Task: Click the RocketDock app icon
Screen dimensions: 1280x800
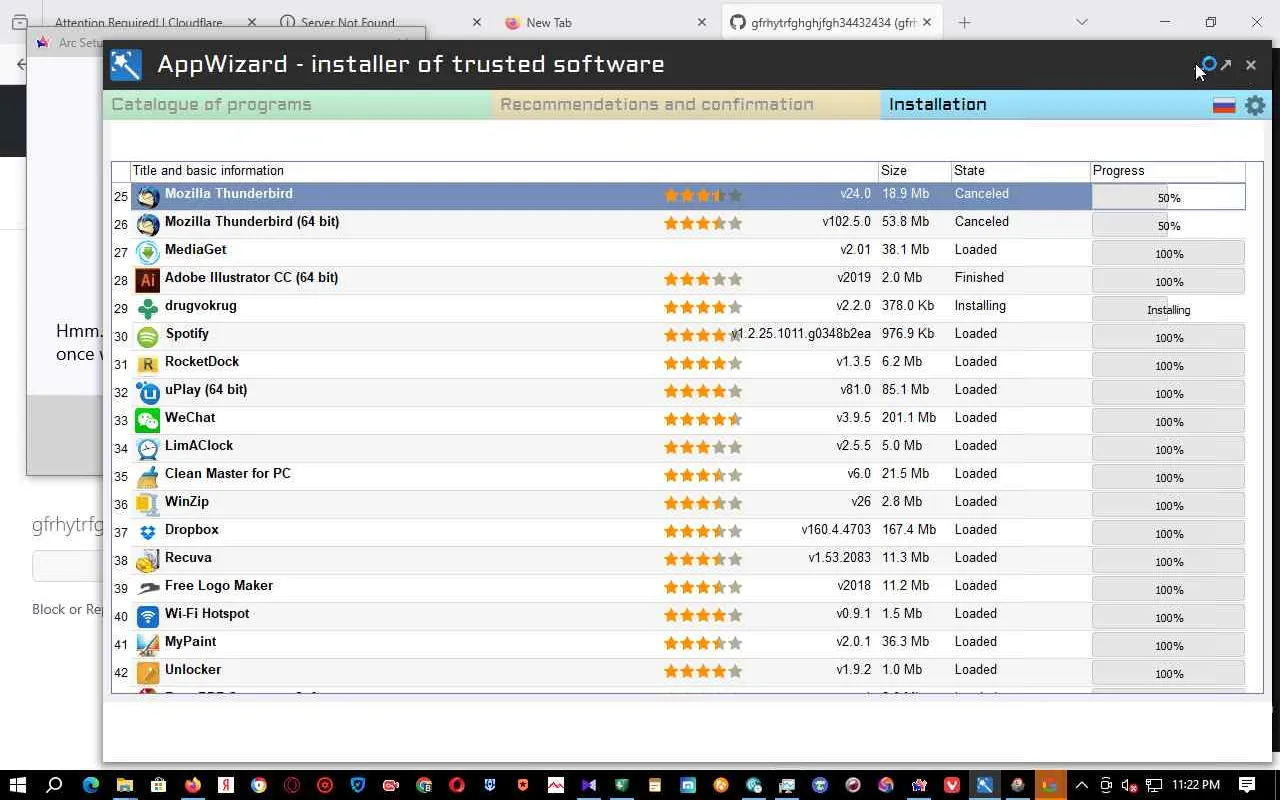Action: click(x=148, y=364)
